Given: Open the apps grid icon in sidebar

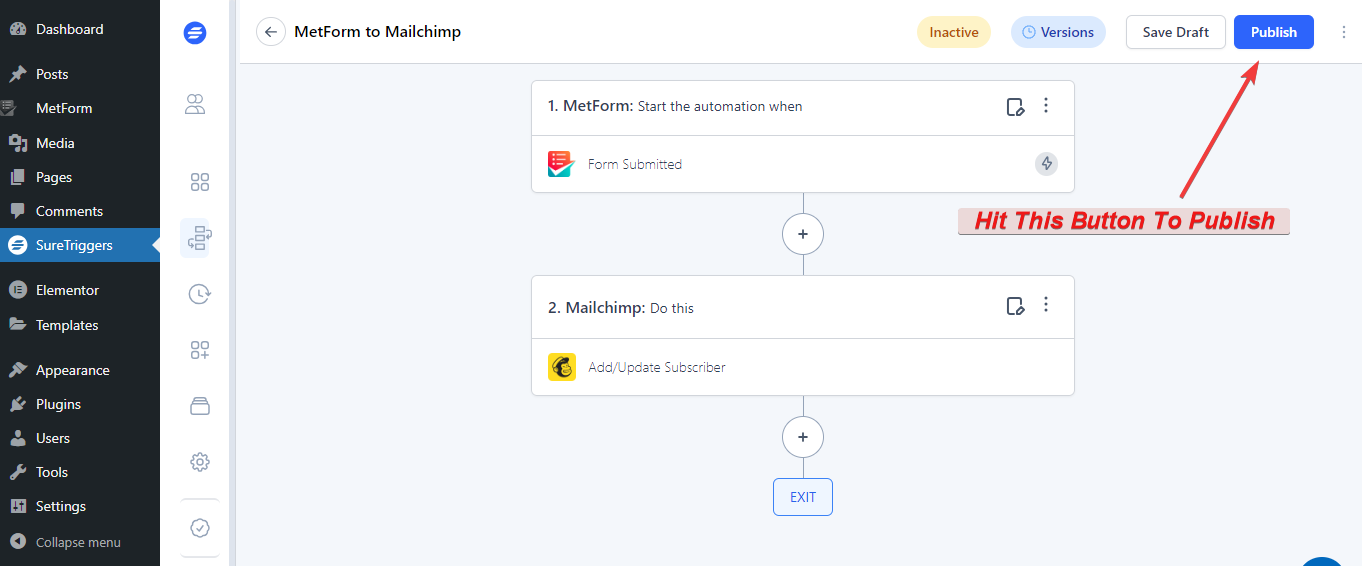Looking at the screenshot, I should [x=199, y=182].
